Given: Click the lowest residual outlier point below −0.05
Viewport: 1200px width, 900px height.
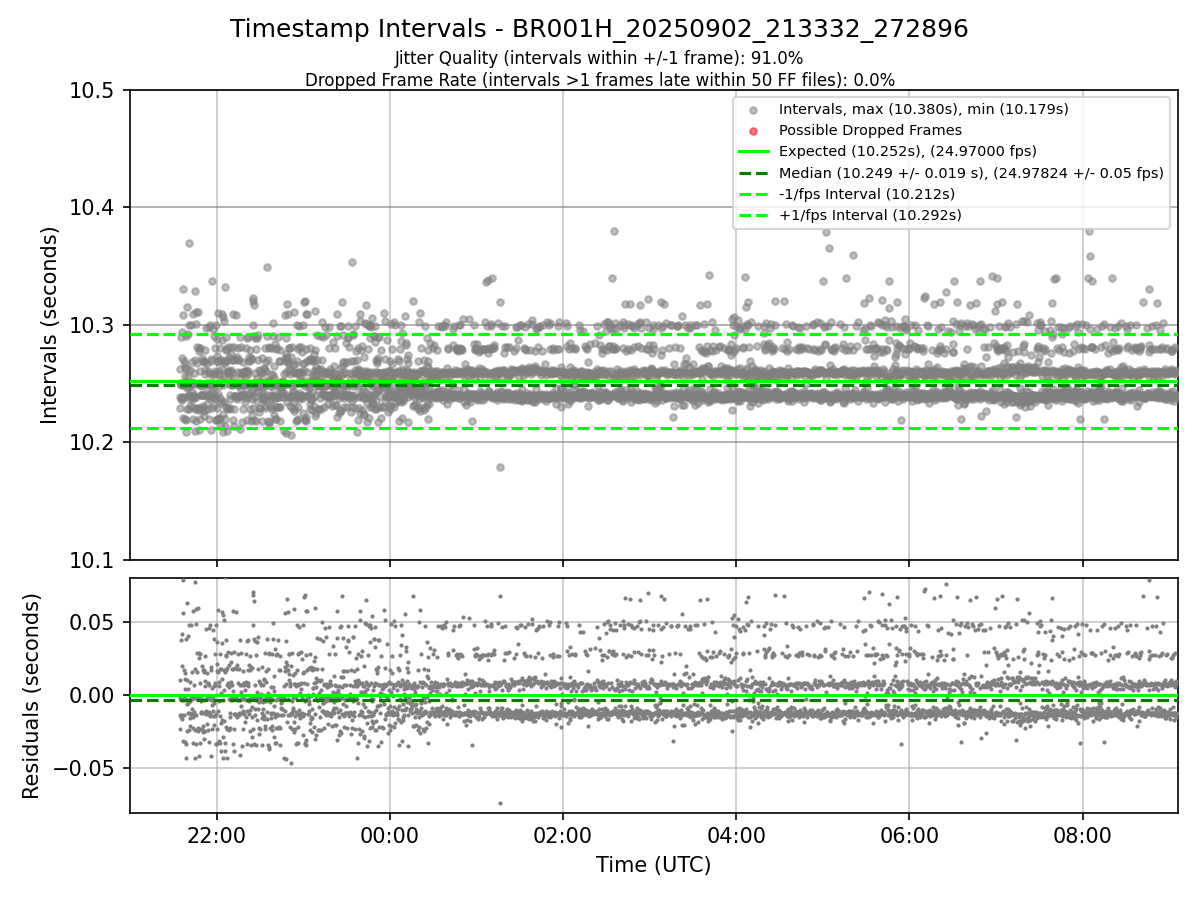Looking at the screenshot, I should pyautogui.click(x=500, y=803).
